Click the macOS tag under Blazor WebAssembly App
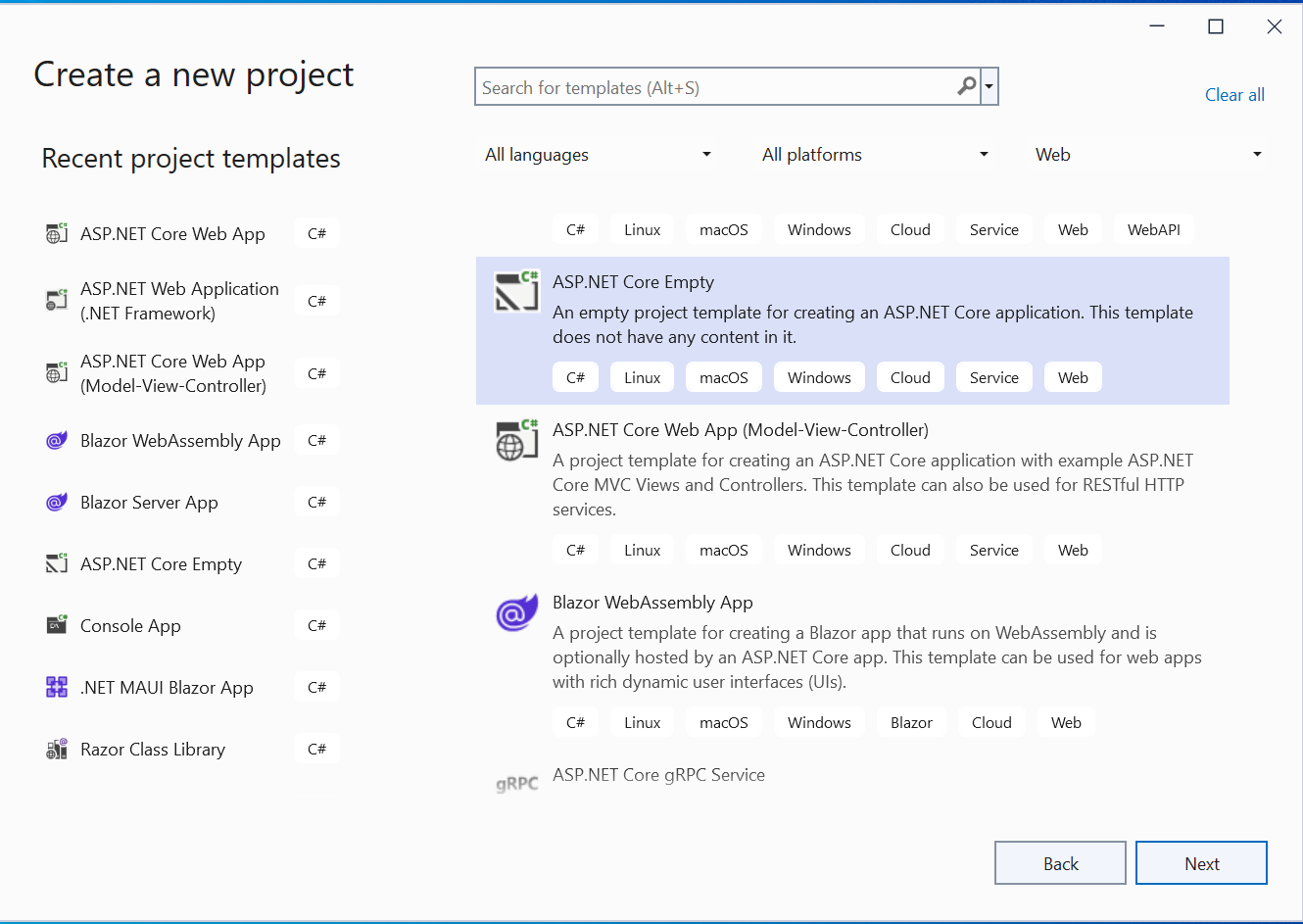1303x924 pixels. coord(723,722)
